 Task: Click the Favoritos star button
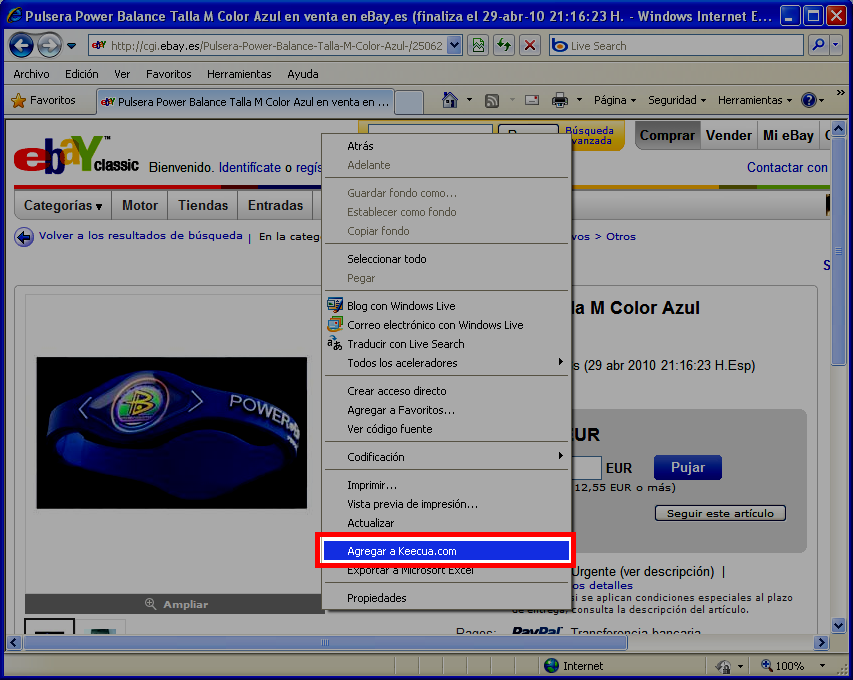(44, 101)
